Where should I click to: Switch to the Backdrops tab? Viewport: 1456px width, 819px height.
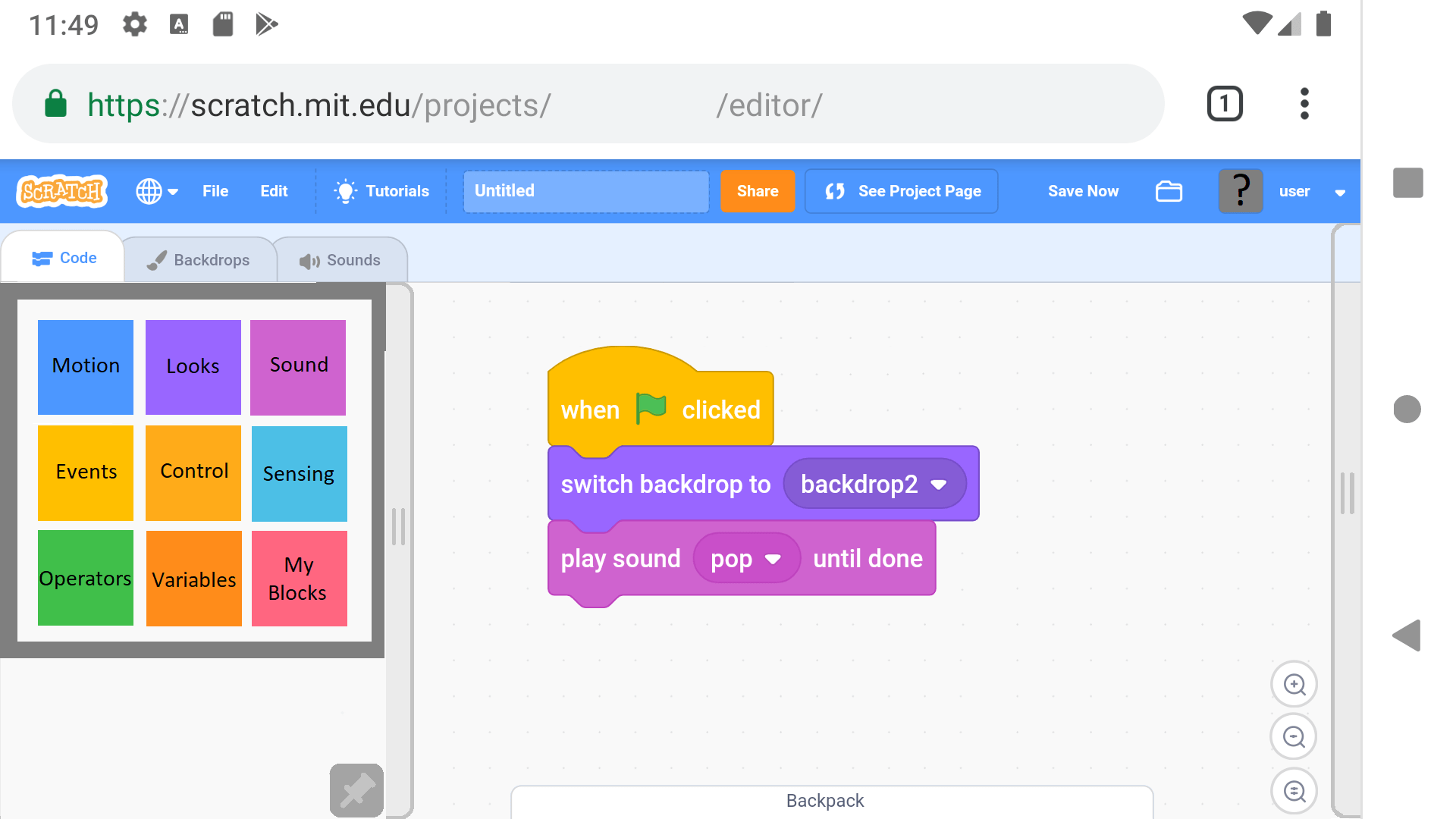[x=199, y=260]
